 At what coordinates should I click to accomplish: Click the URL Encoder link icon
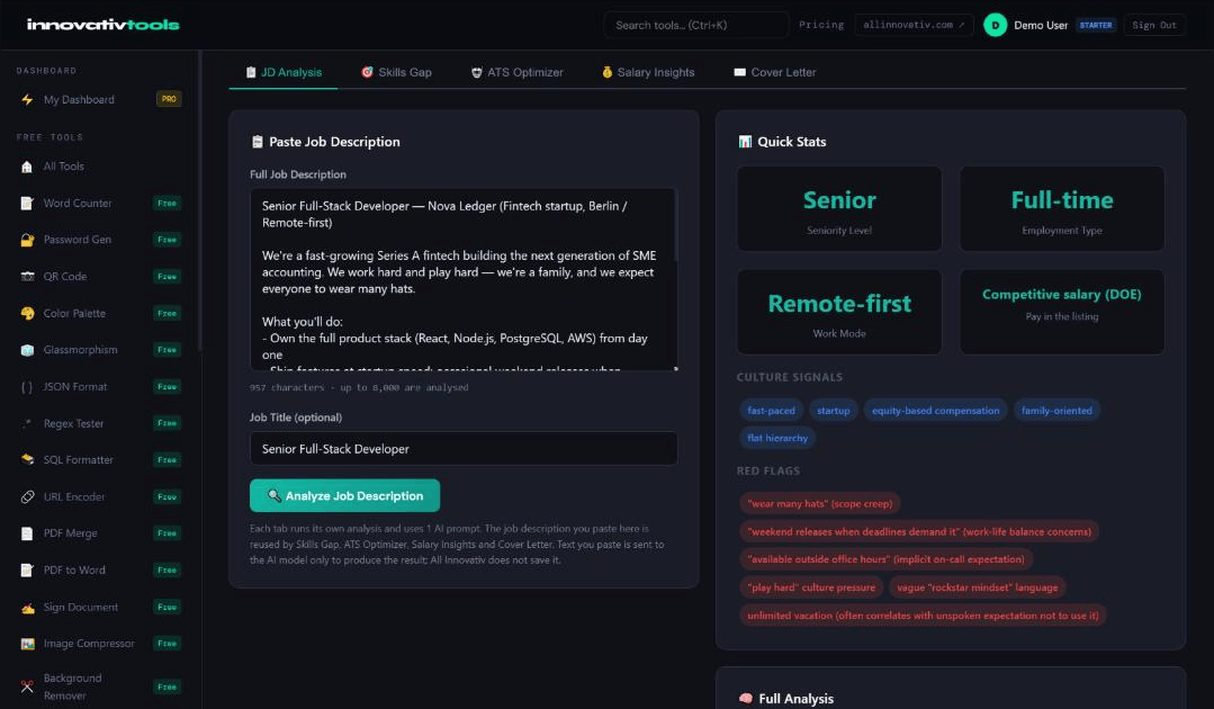[x=27, y=497]
